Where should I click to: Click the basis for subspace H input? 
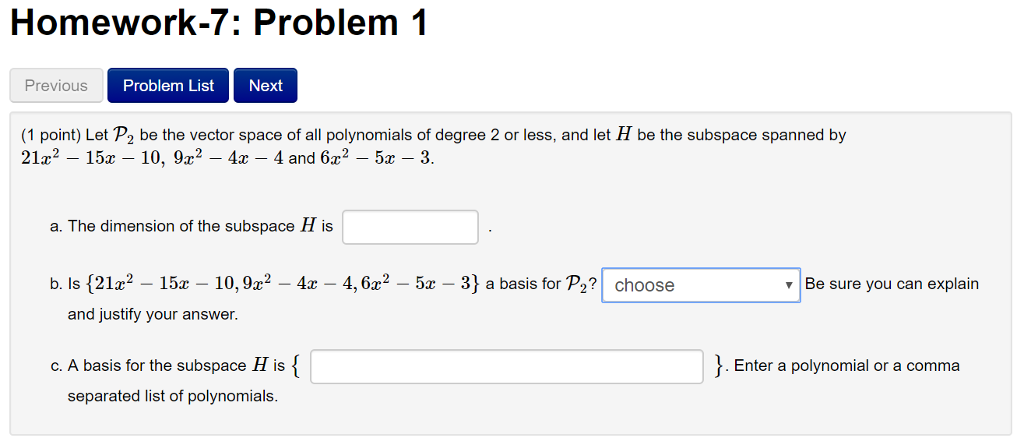pyautogui.click(x=507, y=366)
